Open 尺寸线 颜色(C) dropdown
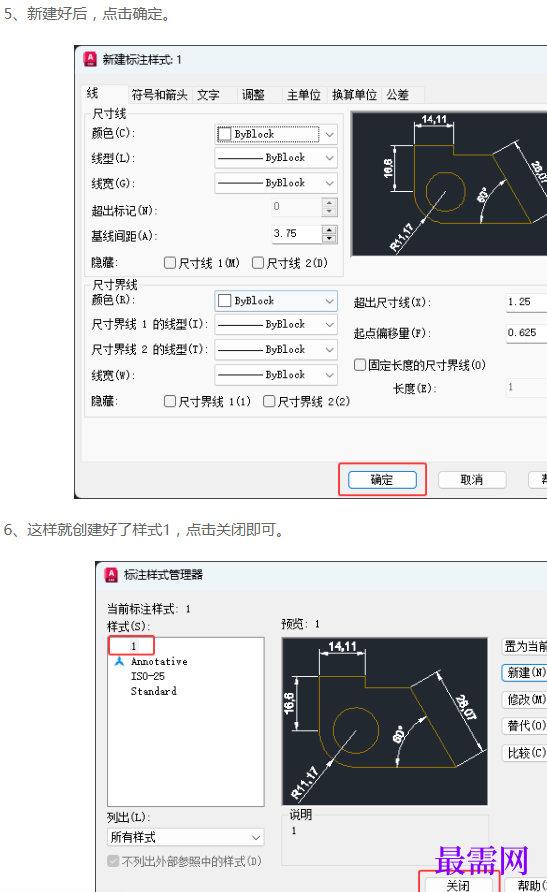 tap(276, 134)
